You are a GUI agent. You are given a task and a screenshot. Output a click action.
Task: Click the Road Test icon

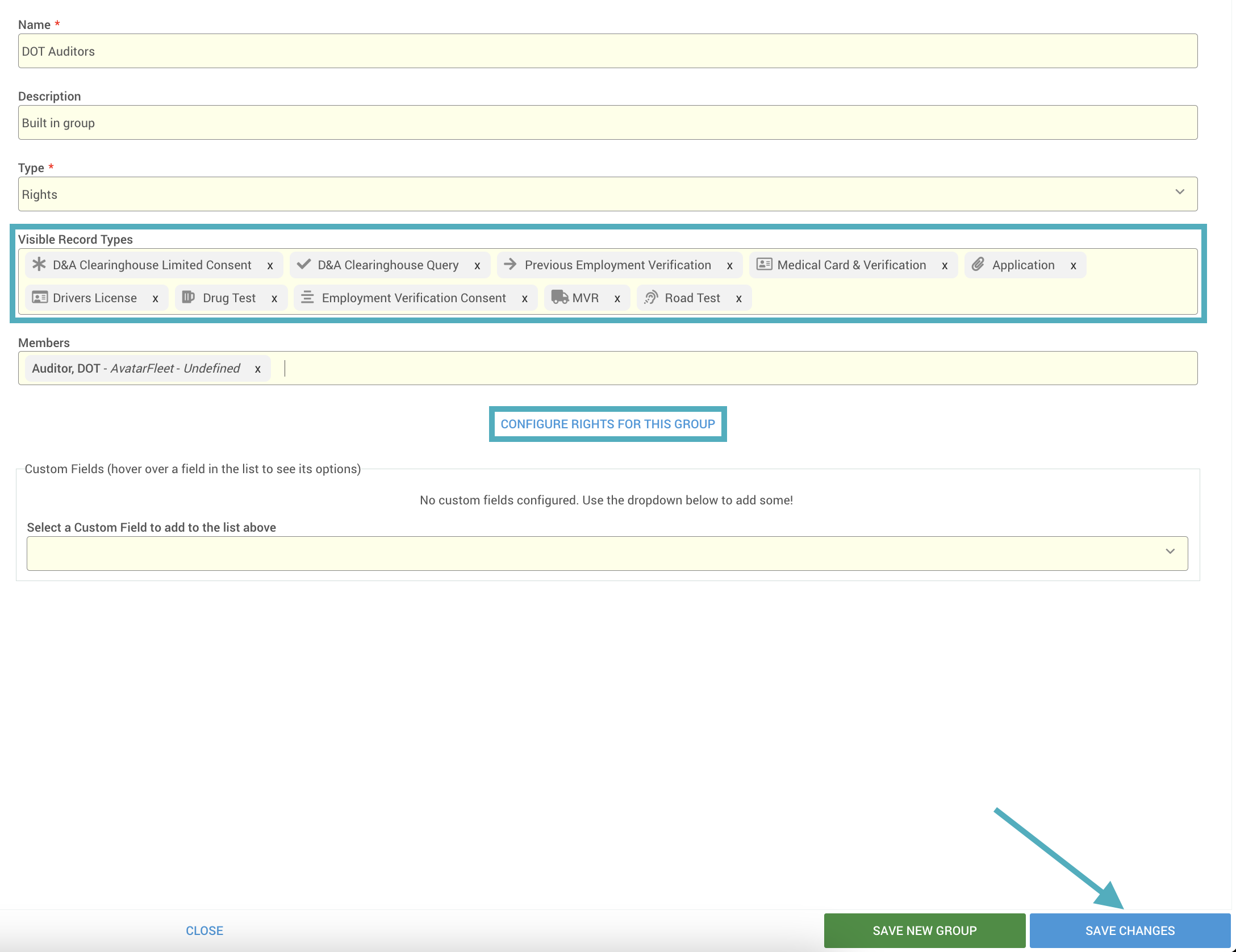651,297
